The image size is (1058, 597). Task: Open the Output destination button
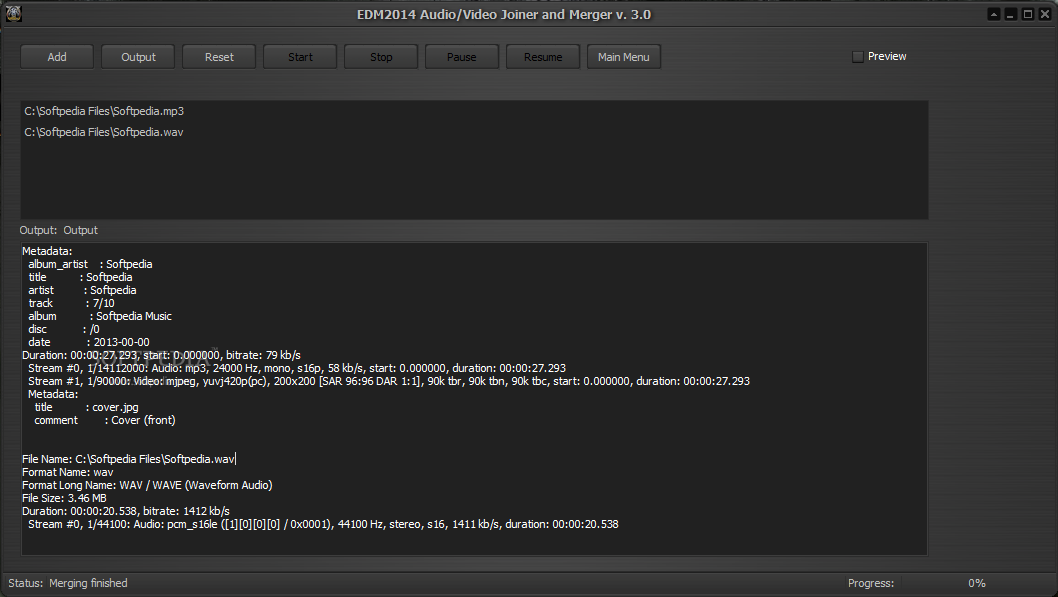tap(138, 57)
